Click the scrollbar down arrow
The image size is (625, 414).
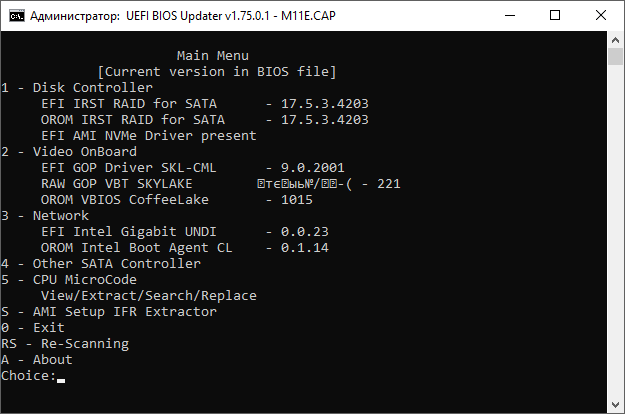pos(615,405)
